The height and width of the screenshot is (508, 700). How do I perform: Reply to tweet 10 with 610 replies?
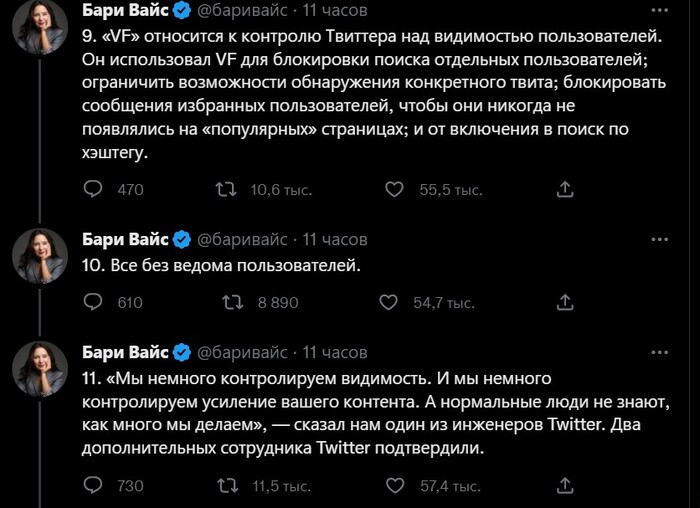tap(93, 302)
